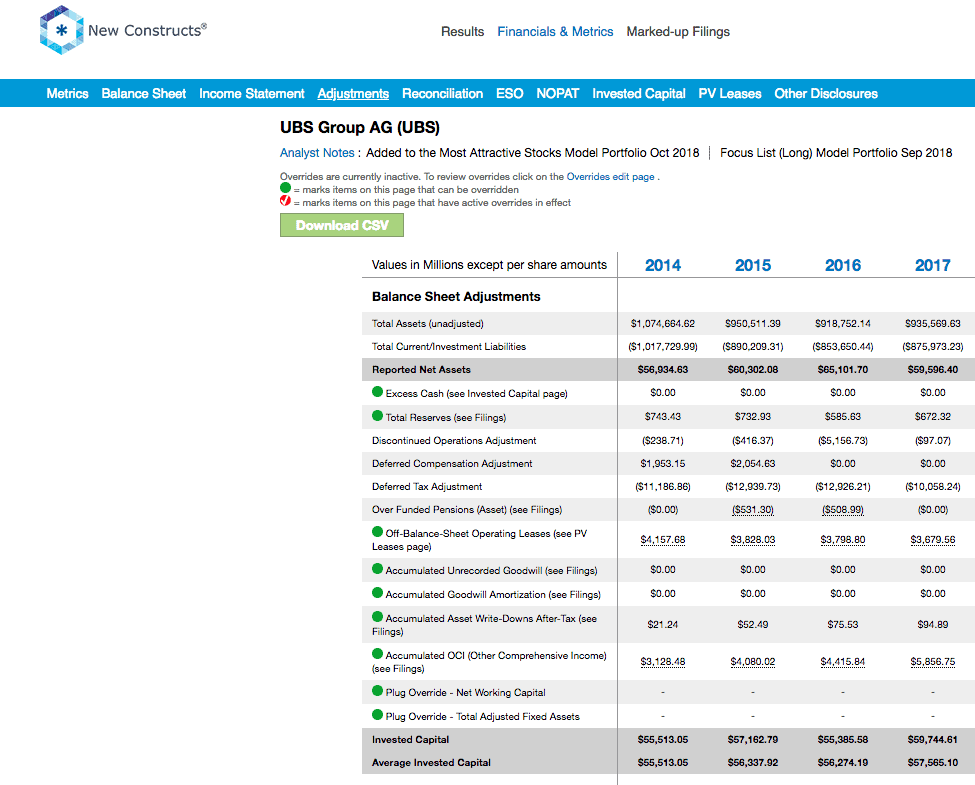Click green dot for Accumulated Unrecorded Goodwill

tap(377, 569)
